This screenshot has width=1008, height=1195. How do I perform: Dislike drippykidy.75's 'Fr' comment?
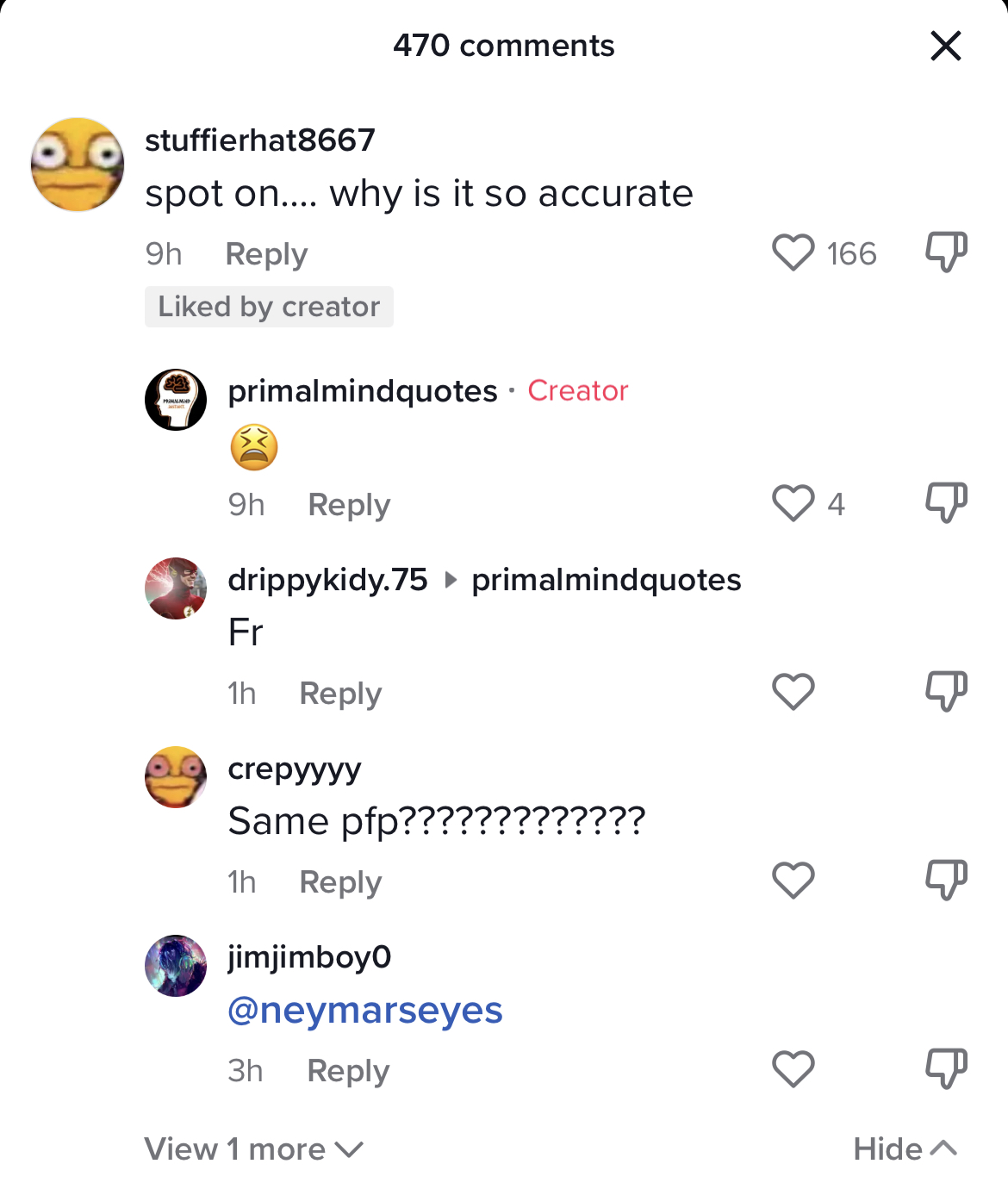(x=946, y=692)
